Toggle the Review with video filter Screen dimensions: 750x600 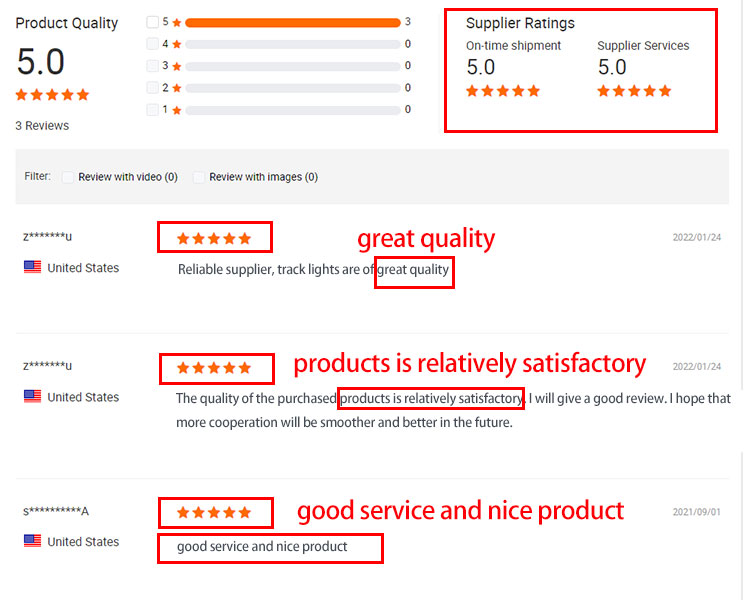(69, 177)
